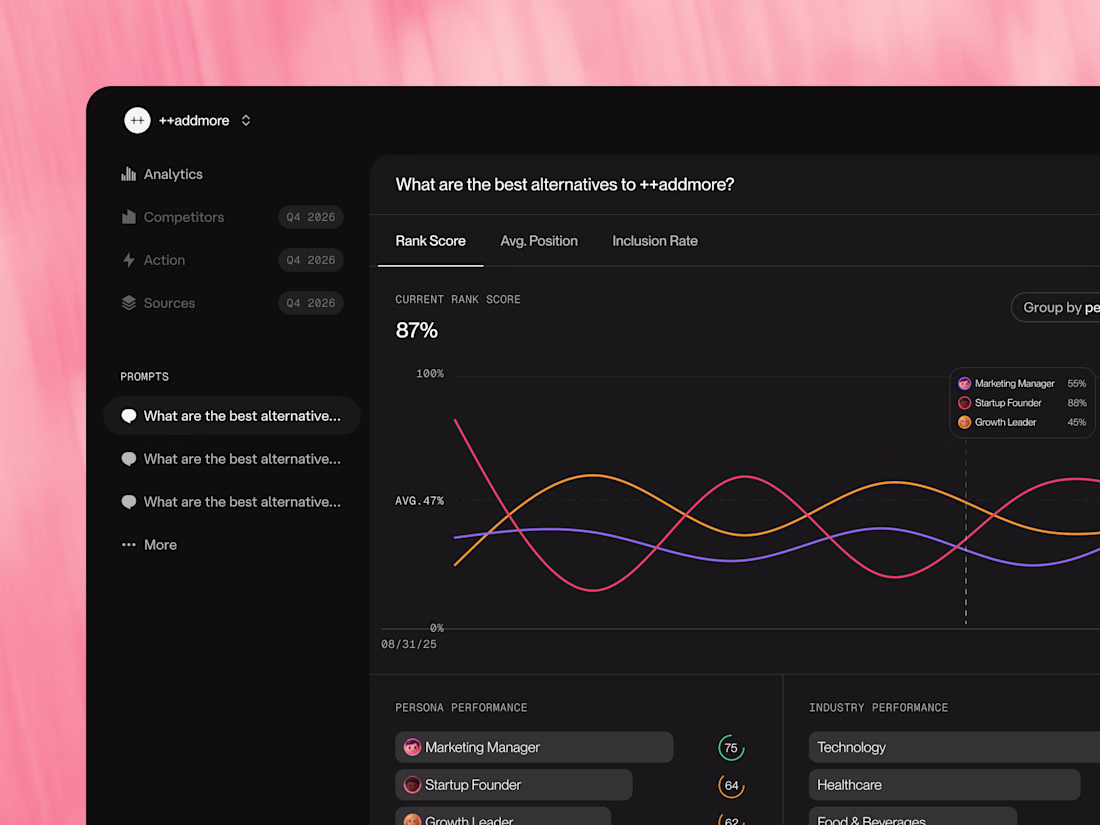Screen dimensions: 1100x825
Task: Click the three-dots More icon
Action: (x=128, y=545)
